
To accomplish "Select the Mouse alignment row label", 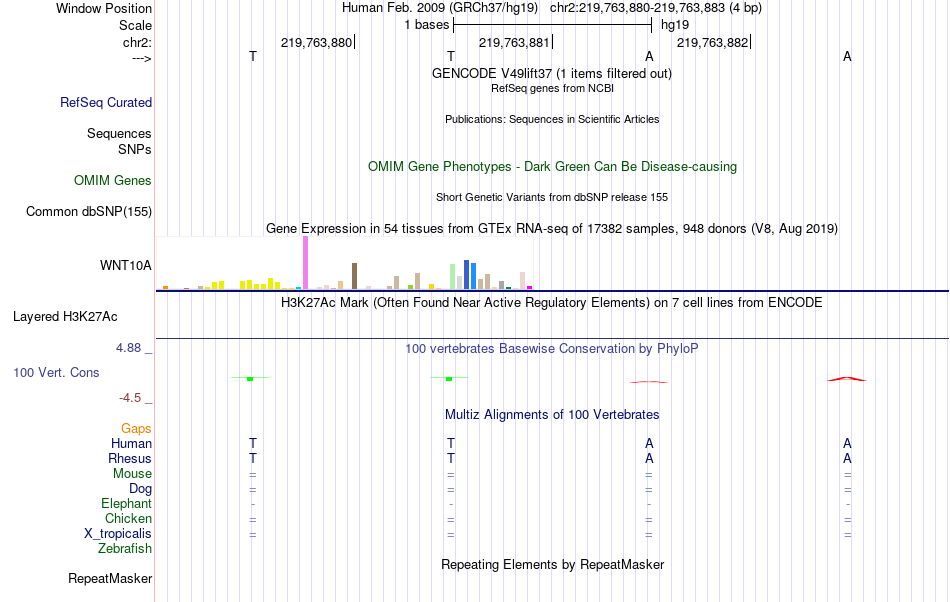I will (x=132, y=474).
